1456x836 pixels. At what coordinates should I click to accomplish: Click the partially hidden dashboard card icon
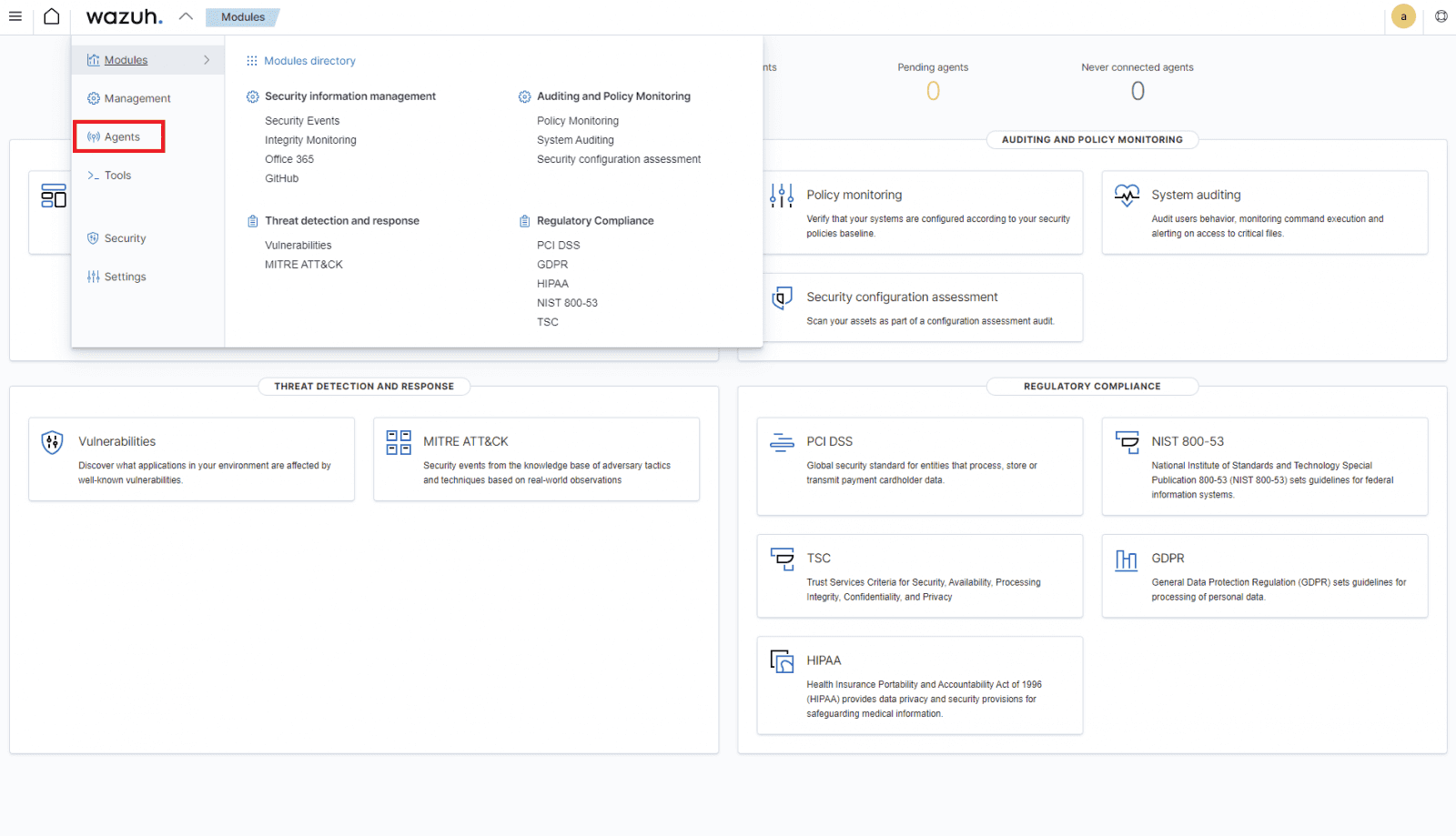pos(54,196)
